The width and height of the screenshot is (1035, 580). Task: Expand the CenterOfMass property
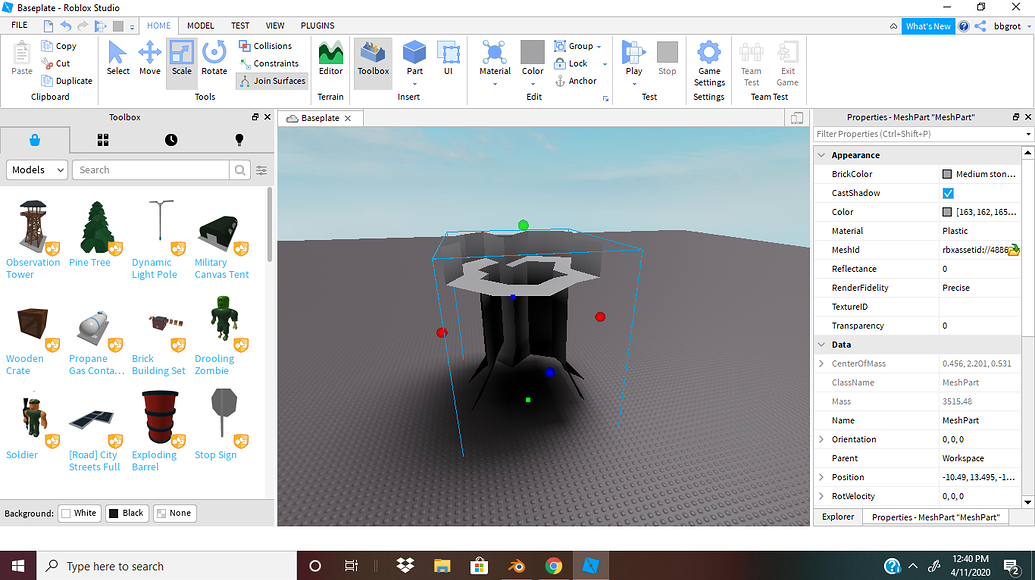point(822,364)
